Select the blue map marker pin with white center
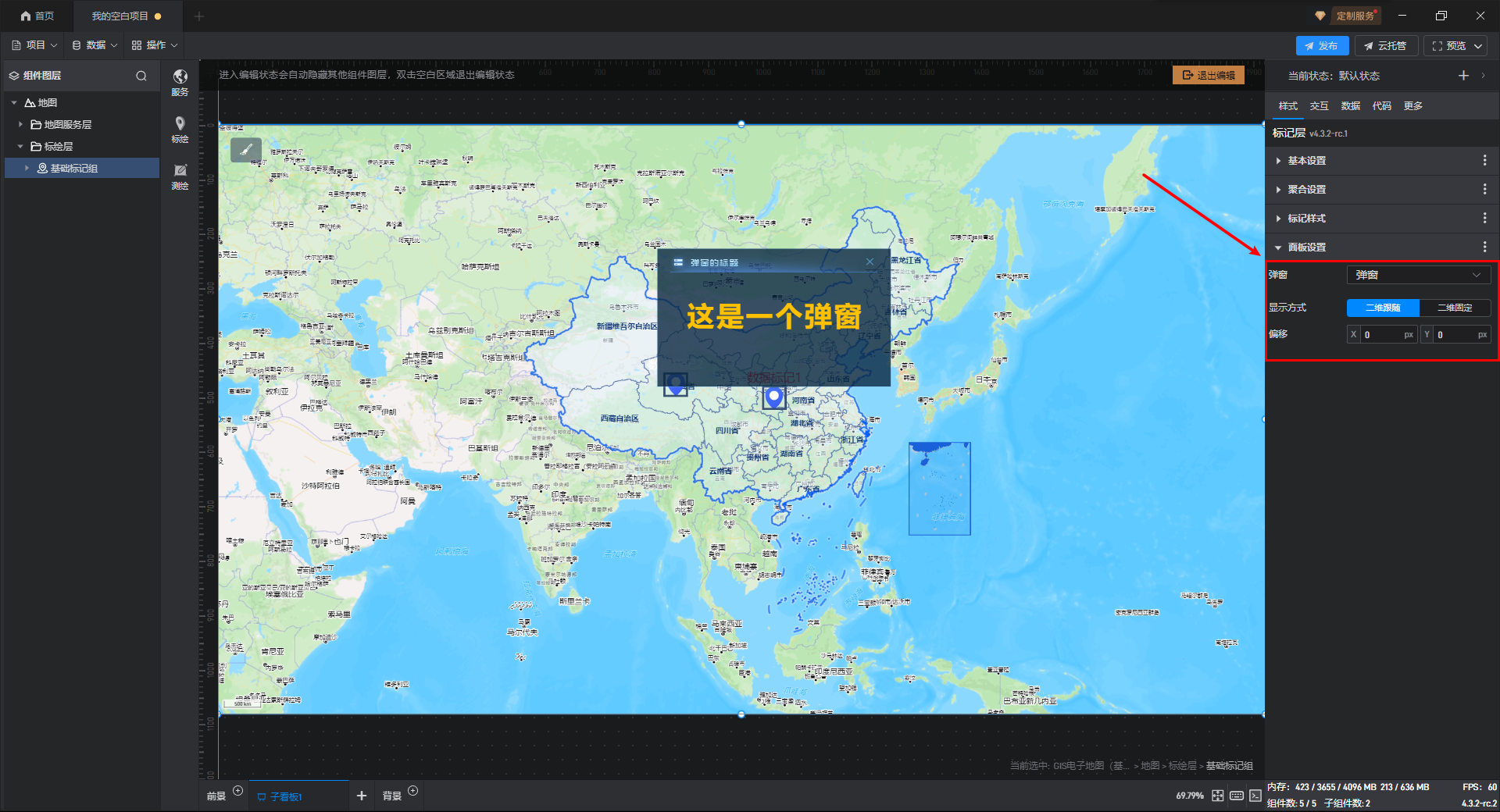 pyautogui.click(x=773, y=397)
